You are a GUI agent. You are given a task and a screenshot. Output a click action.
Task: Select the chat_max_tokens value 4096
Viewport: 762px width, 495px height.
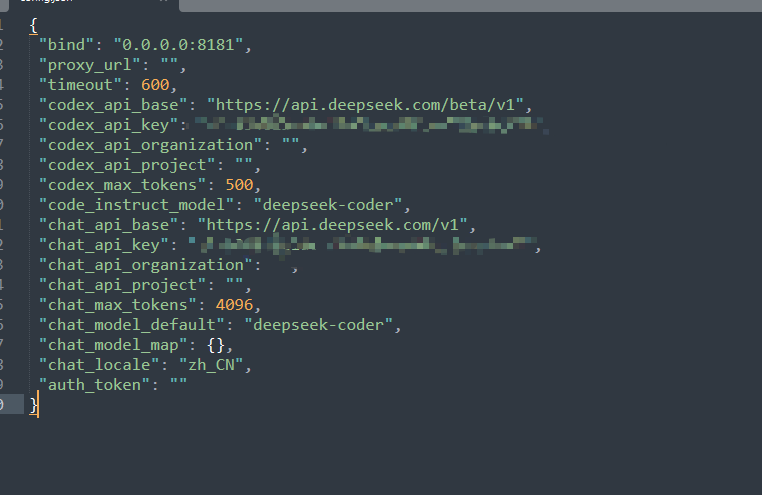(235, 305)
